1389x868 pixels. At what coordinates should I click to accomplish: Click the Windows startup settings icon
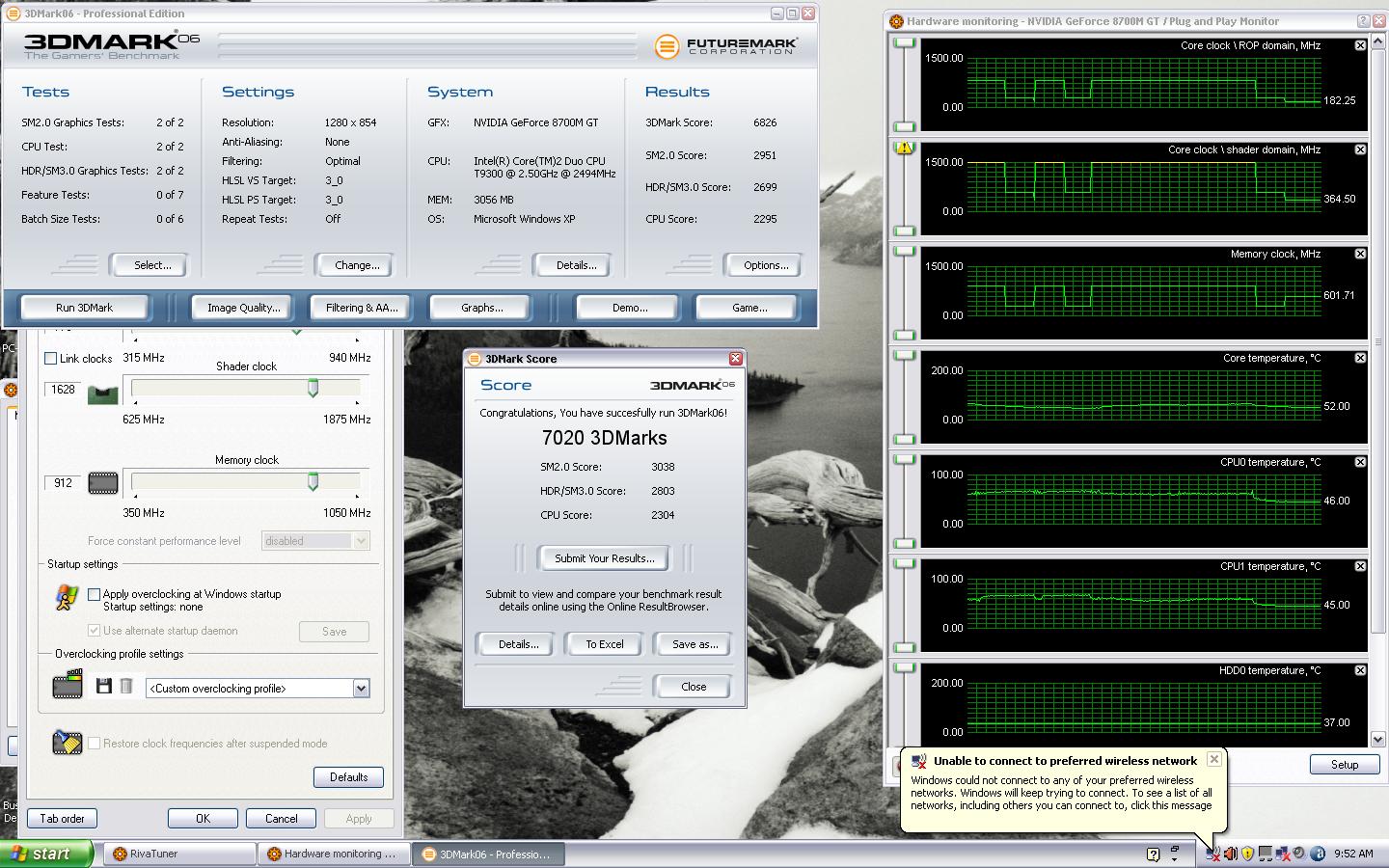click(x=67, y=598)
